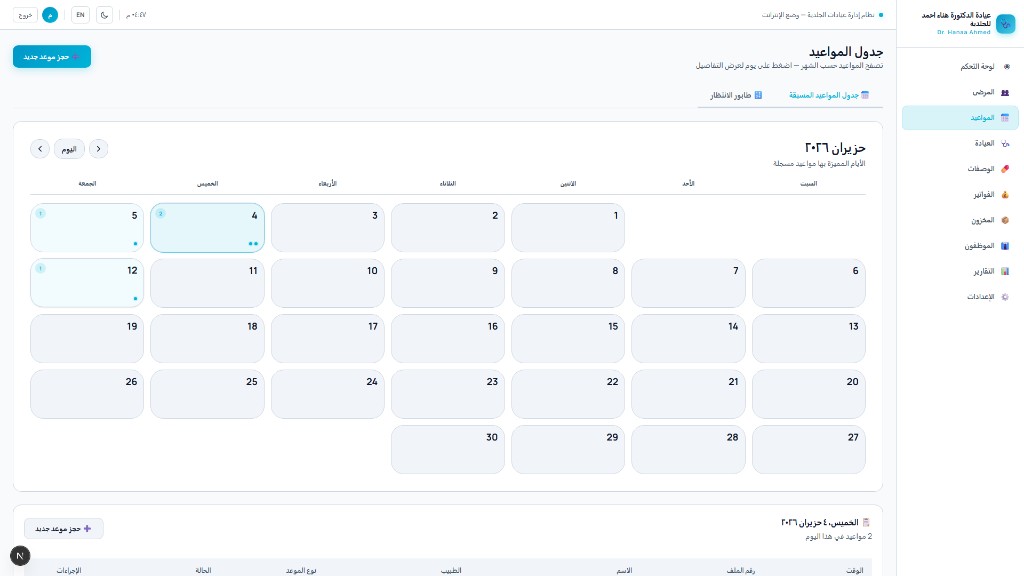Select calendar day 30
This screenshot has width=1024, height=576.
[x=448, y=449]
